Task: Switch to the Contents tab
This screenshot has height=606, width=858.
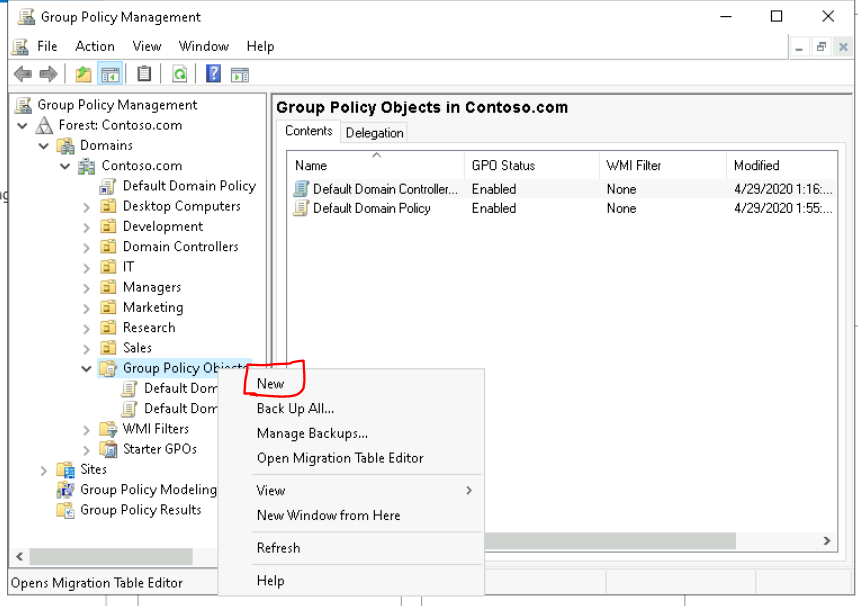Action: [309, 131]
